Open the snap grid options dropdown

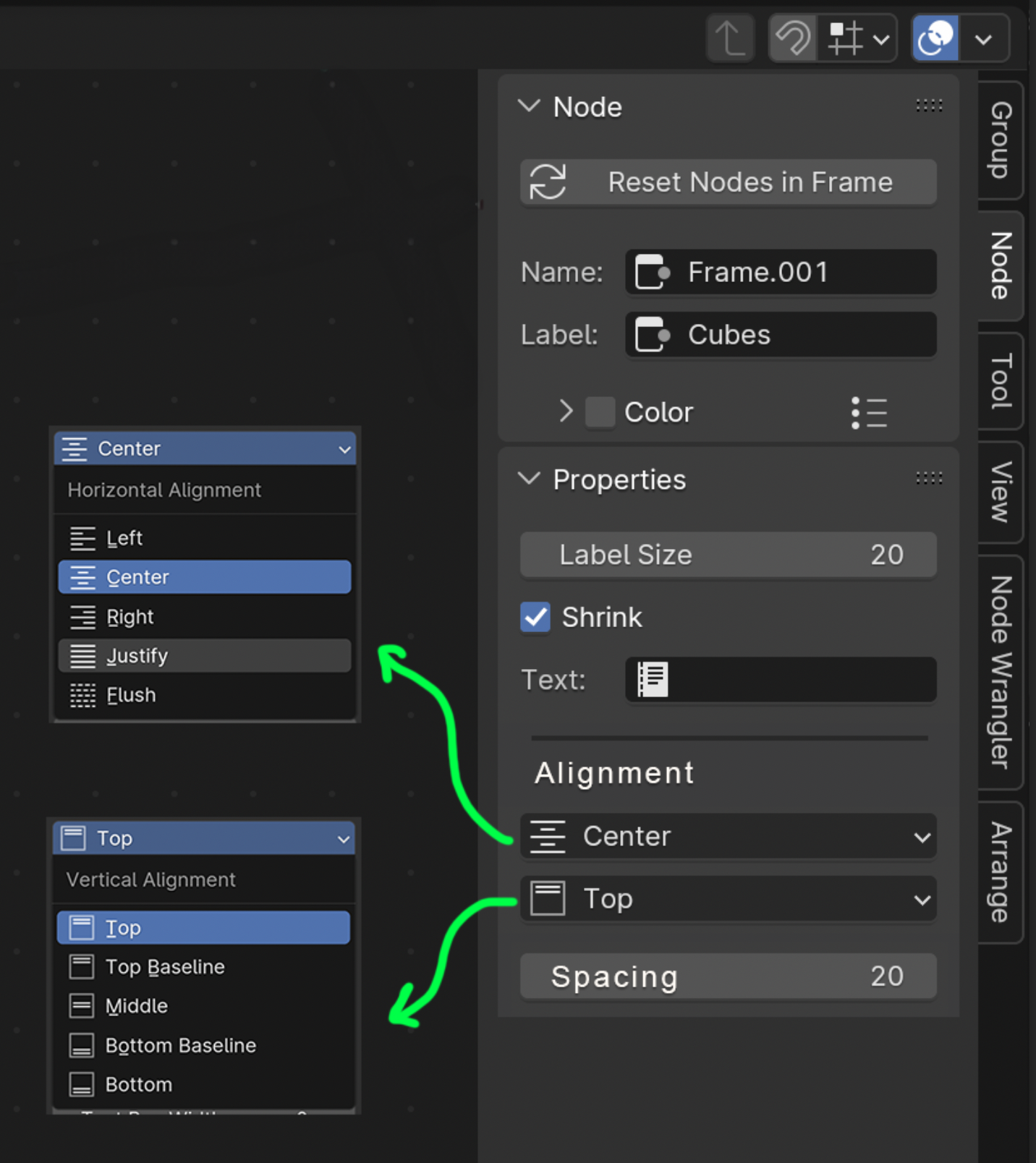click(858, 38)
